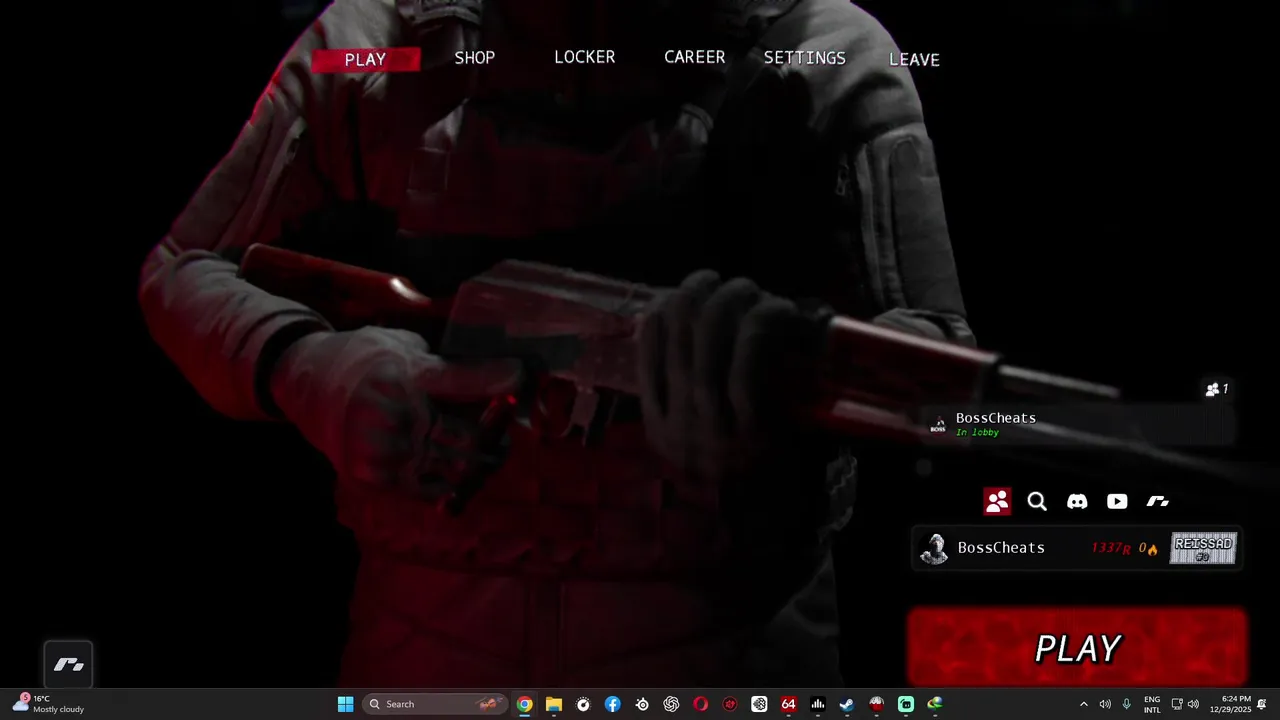Open Google Chrome from the taskbar
Viewport: 1280px width, 720px height.
click(525, 704)
